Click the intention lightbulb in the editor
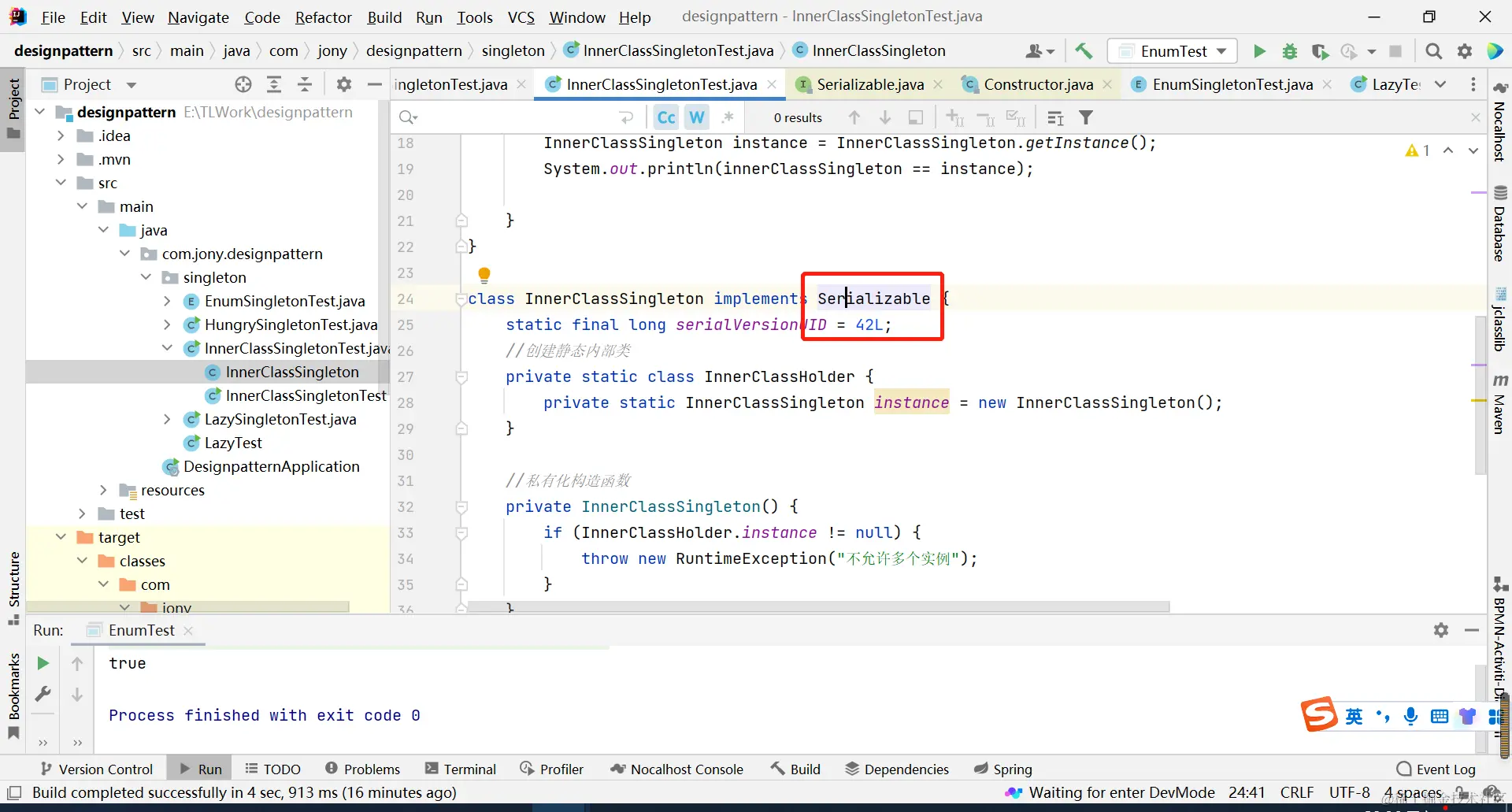The height and width of the screenshot is (812, 1512). pyautogui.click(x=484, y=274)
